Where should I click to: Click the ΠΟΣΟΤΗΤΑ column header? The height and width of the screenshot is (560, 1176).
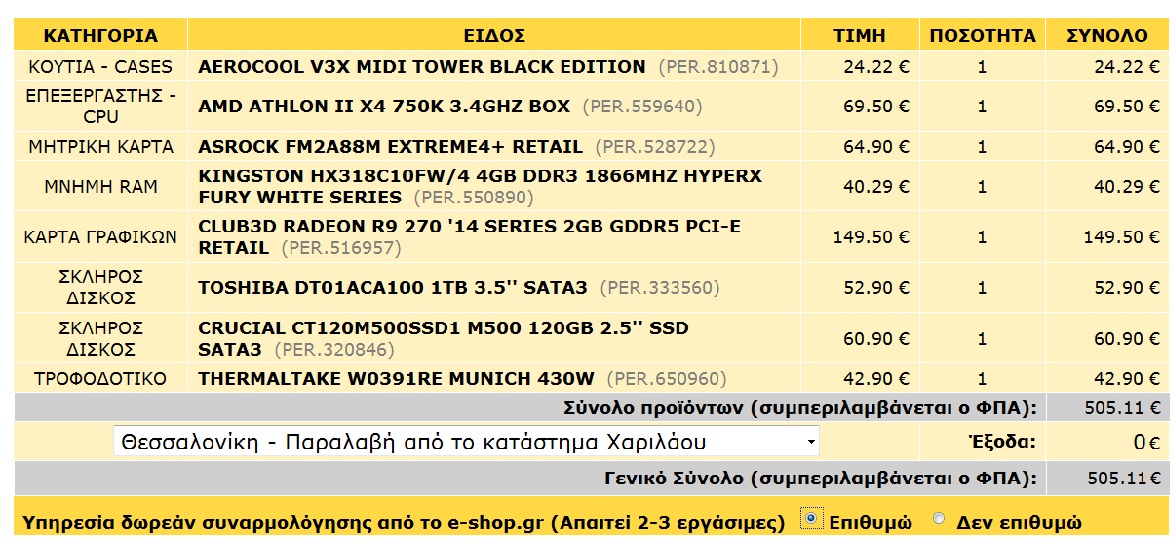pos(982,35)
